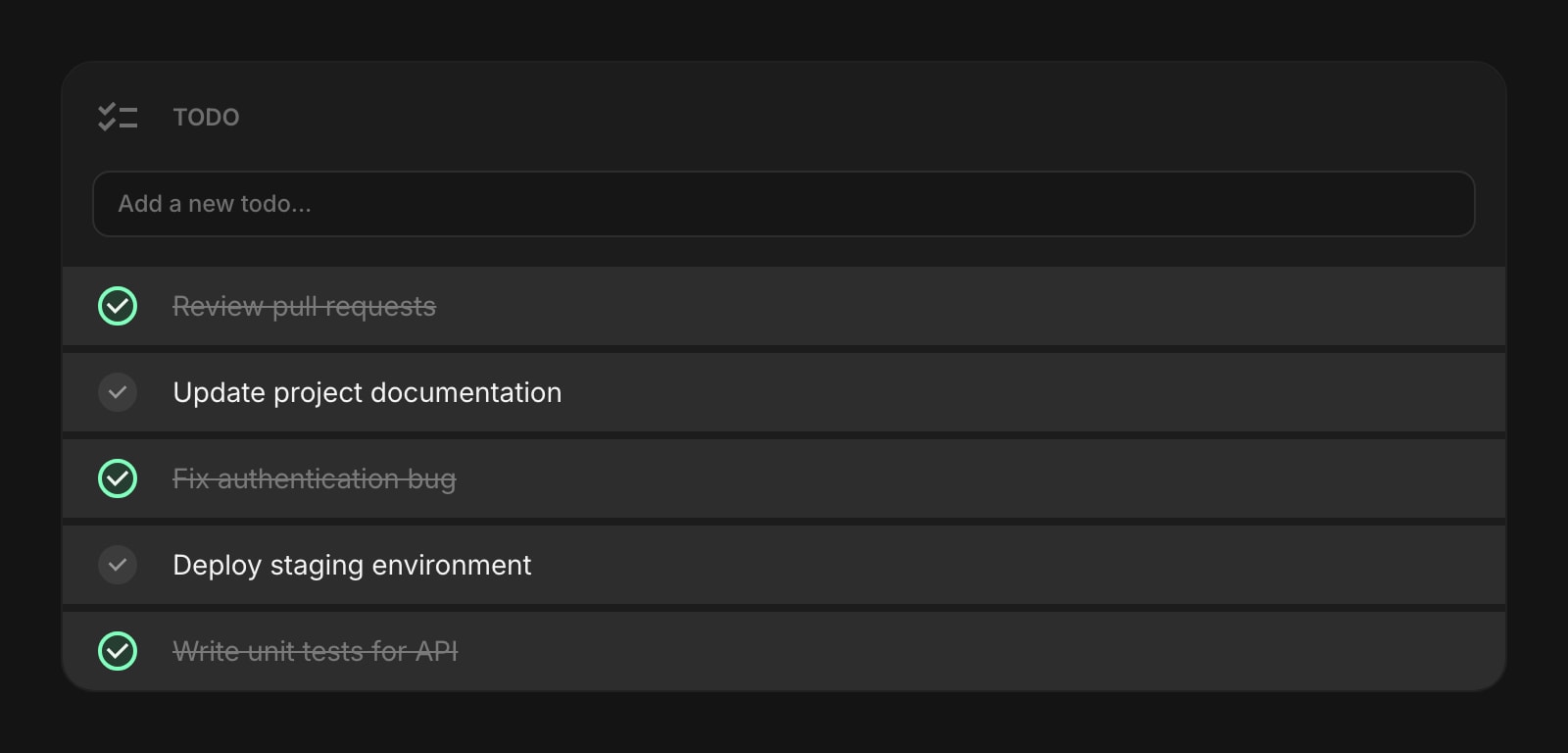Uncheck the green Review pull requests checkmark
This screenshot has width=1568, height=753.
(x=118, y=306)
